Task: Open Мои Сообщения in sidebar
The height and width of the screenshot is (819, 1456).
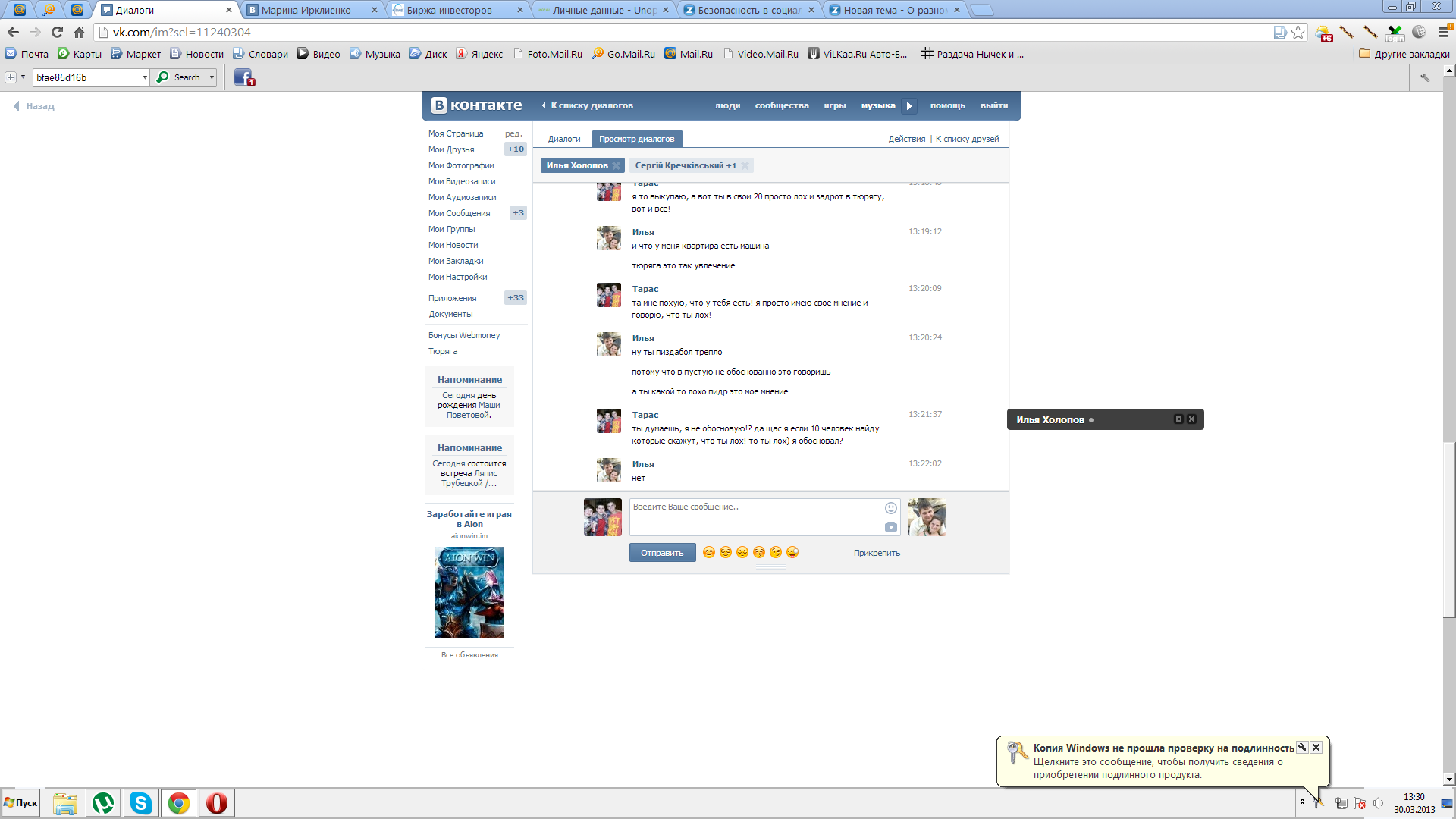Action: click(460, 213)
